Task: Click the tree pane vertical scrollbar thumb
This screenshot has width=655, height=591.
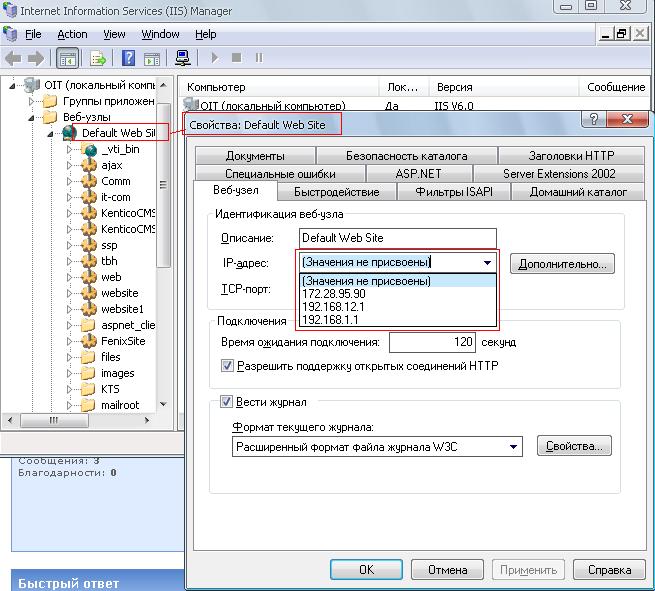Action: point(163,185)
